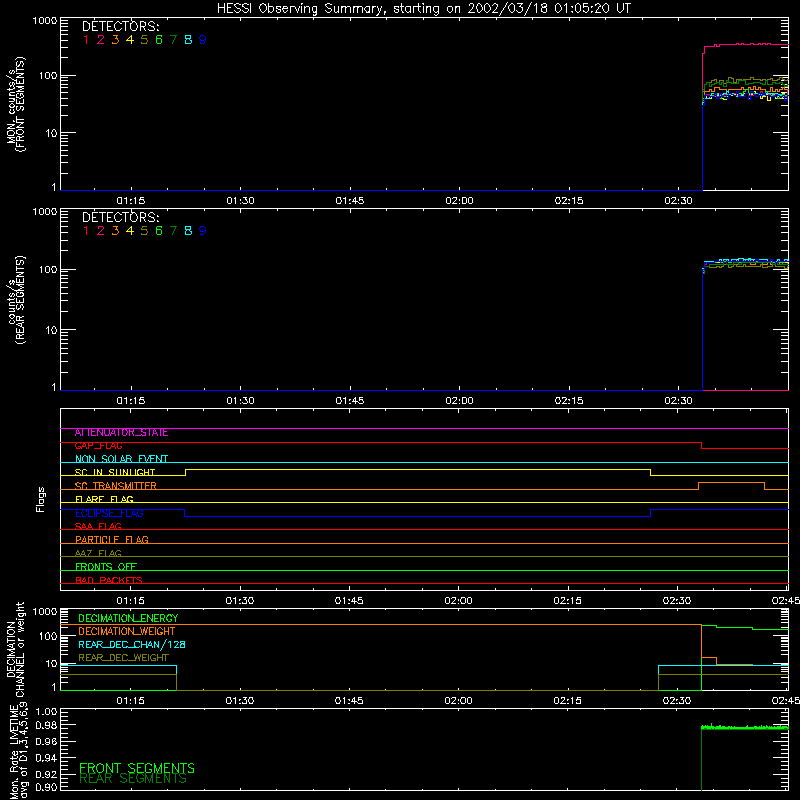The height and width of the screenshot is (800, 800).
Task: Click the DECIMATION_ENERGY legend label
Action: pos(128,618)
